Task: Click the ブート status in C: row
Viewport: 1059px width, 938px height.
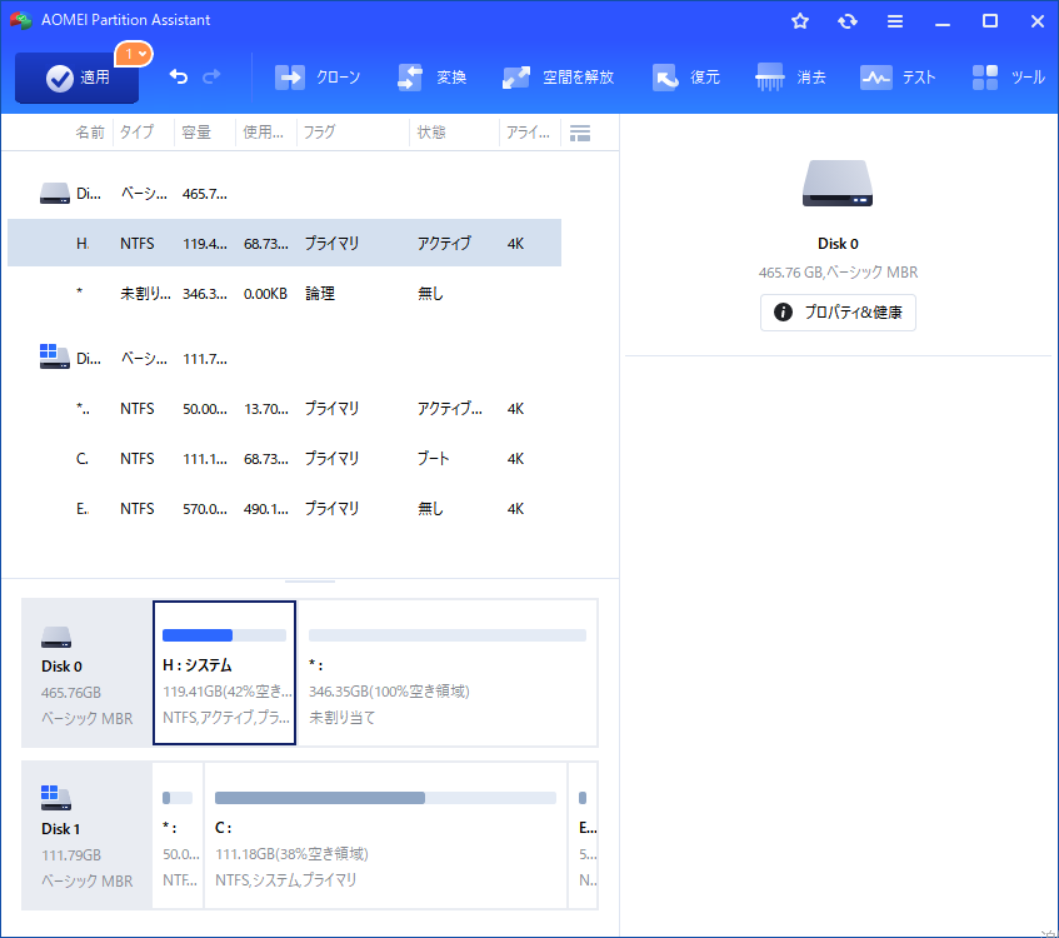Action: click(x=433, y=459)
